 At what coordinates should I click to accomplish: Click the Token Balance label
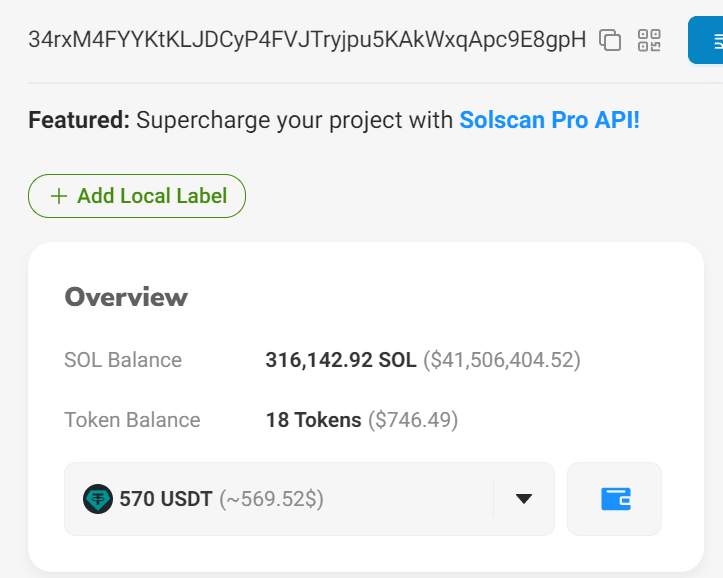pos(132,420)
